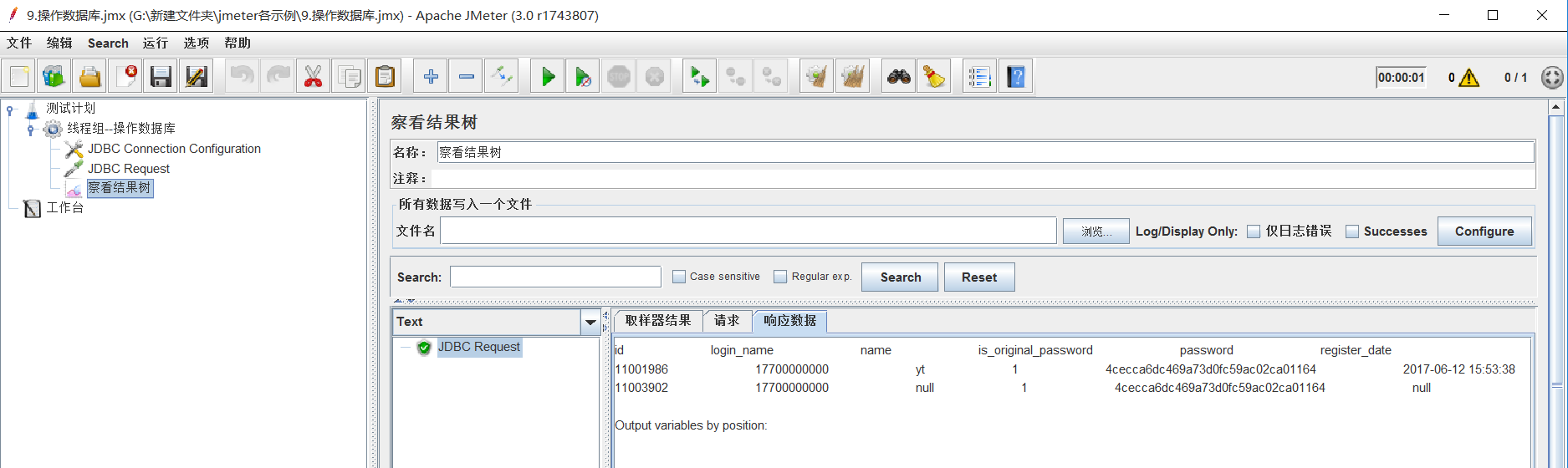The height and width of the screenshot is (468, 1568).
Task: Click the warning triangle error counter
Action: click(x=1469, y=78)
